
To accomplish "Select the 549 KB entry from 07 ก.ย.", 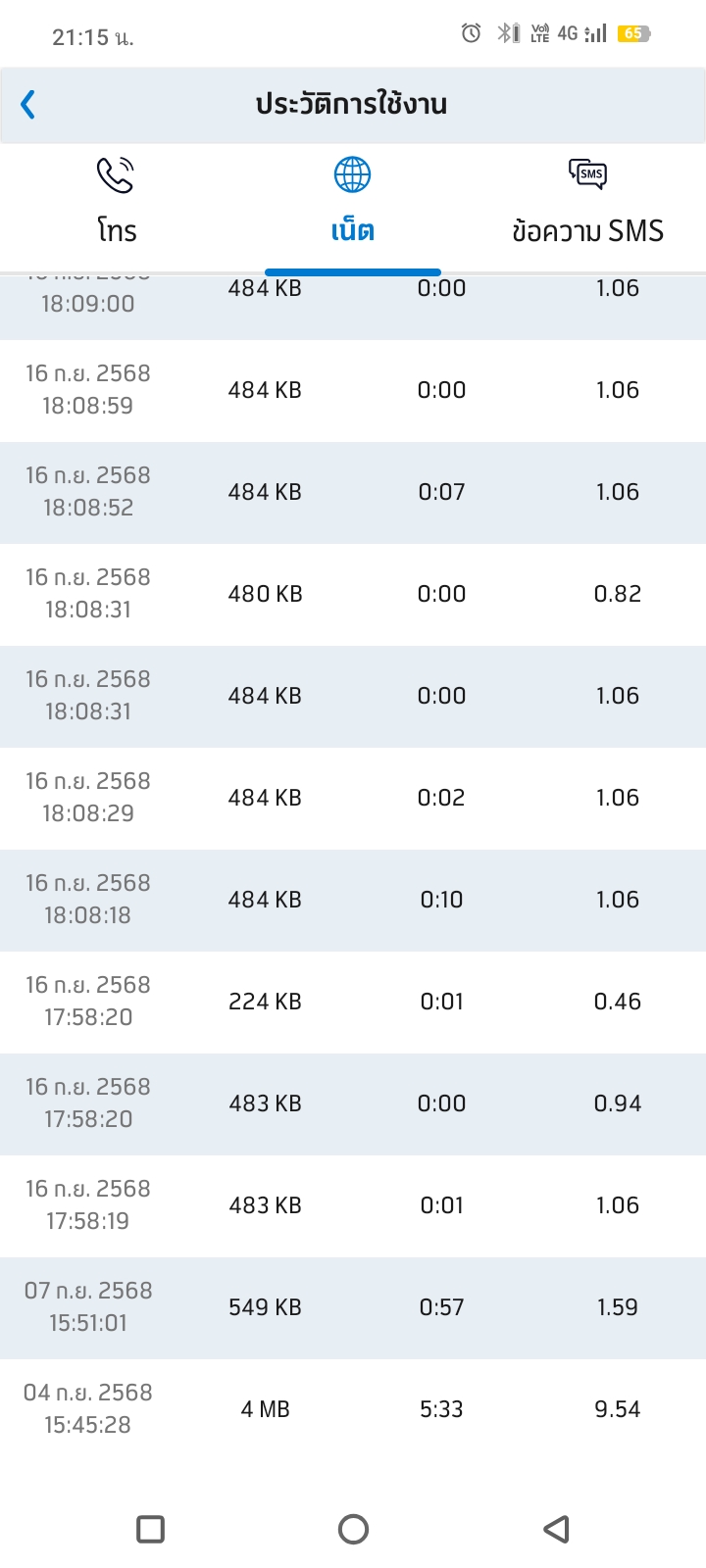I will (353, 1307).
